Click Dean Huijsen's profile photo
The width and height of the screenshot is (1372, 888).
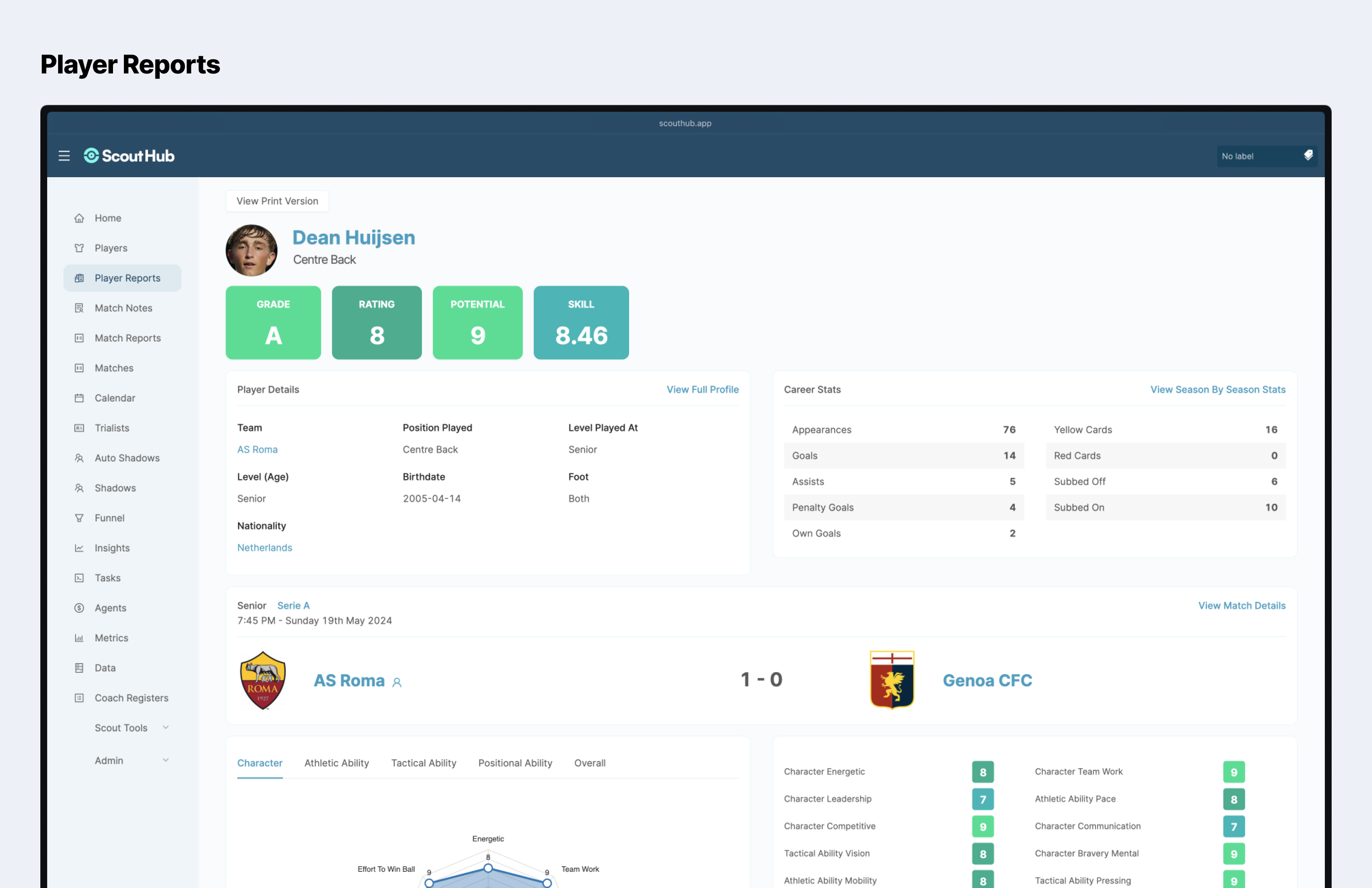tap(251, 250)
